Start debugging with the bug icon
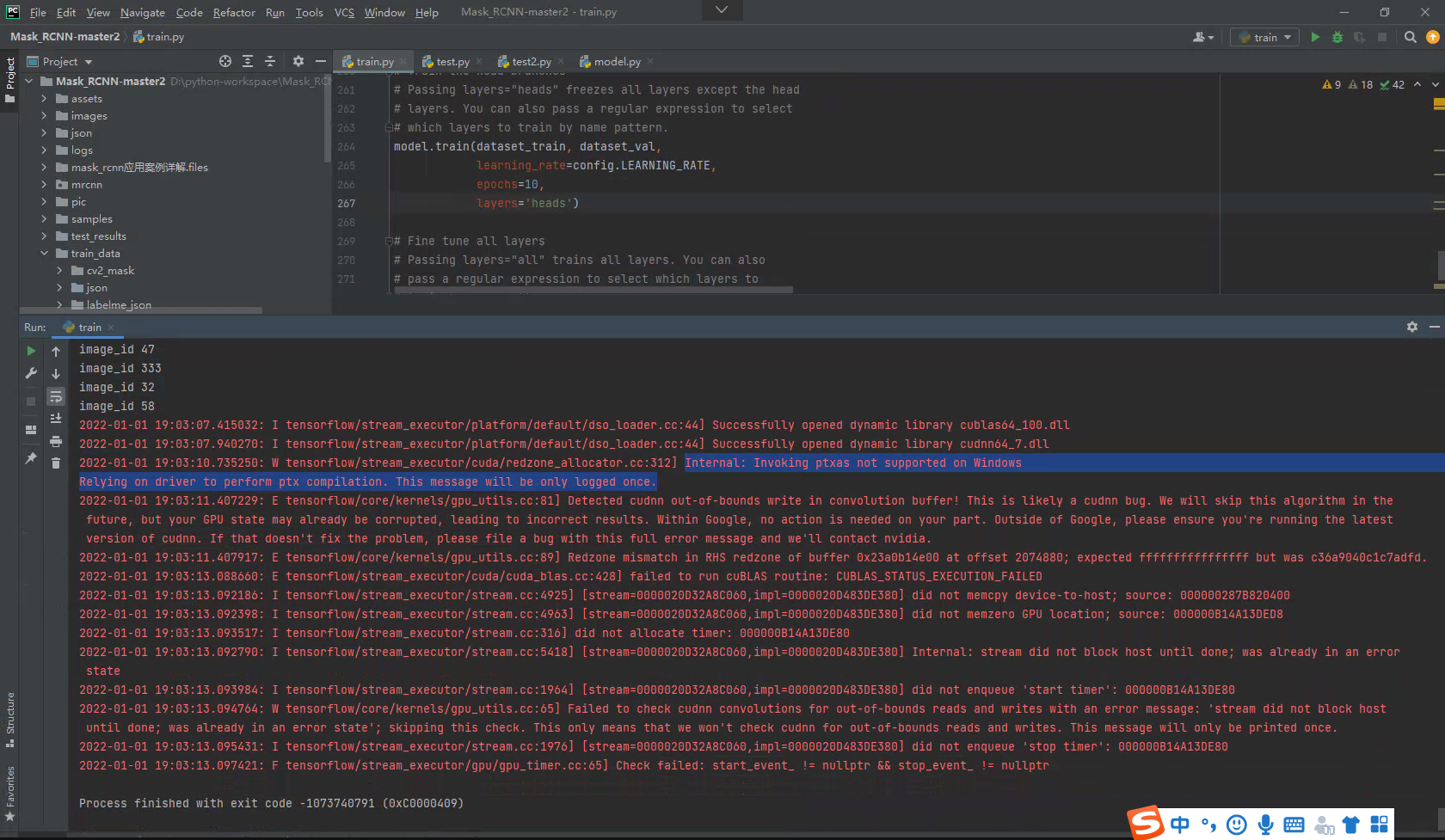1445x840 pixels. click(x=1337, y=37)
